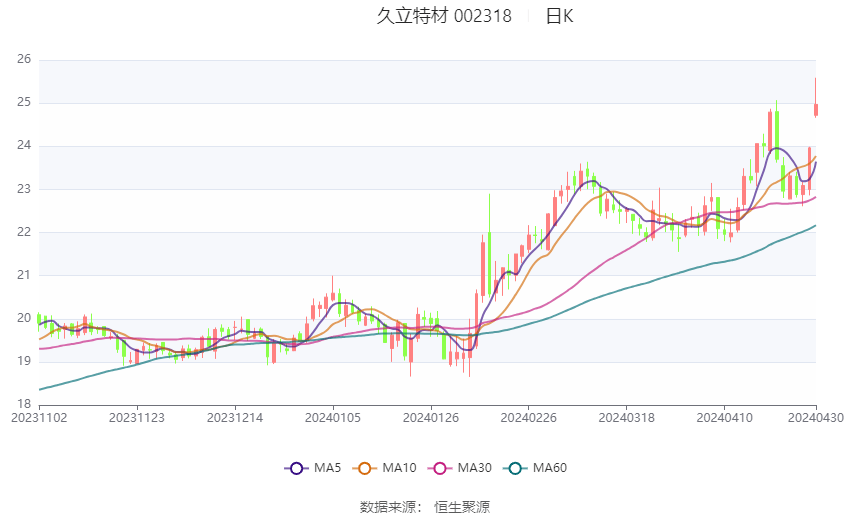Toggle the MA60 legend marker
The image size is (850, 517).
pyautogui.click(x=516, y=468)
